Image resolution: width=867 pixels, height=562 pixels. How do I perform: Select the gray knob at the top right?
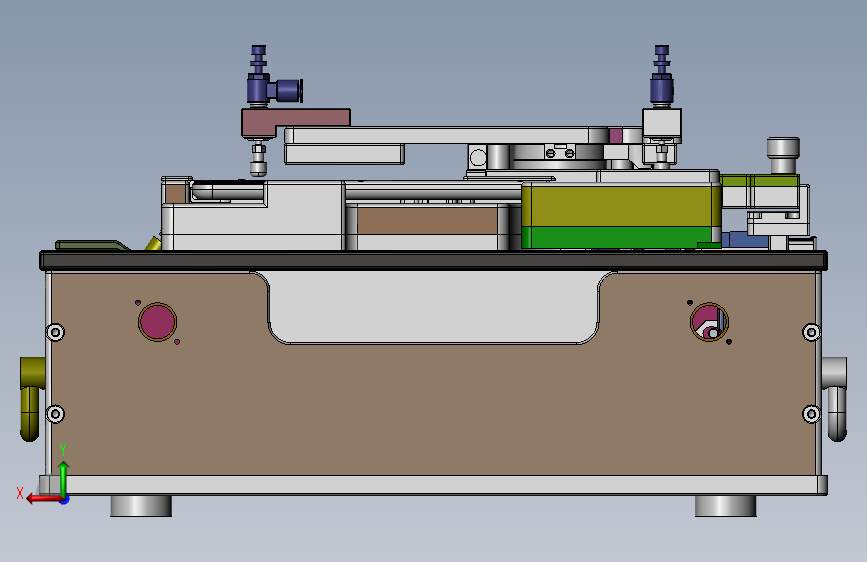point(783,155)
